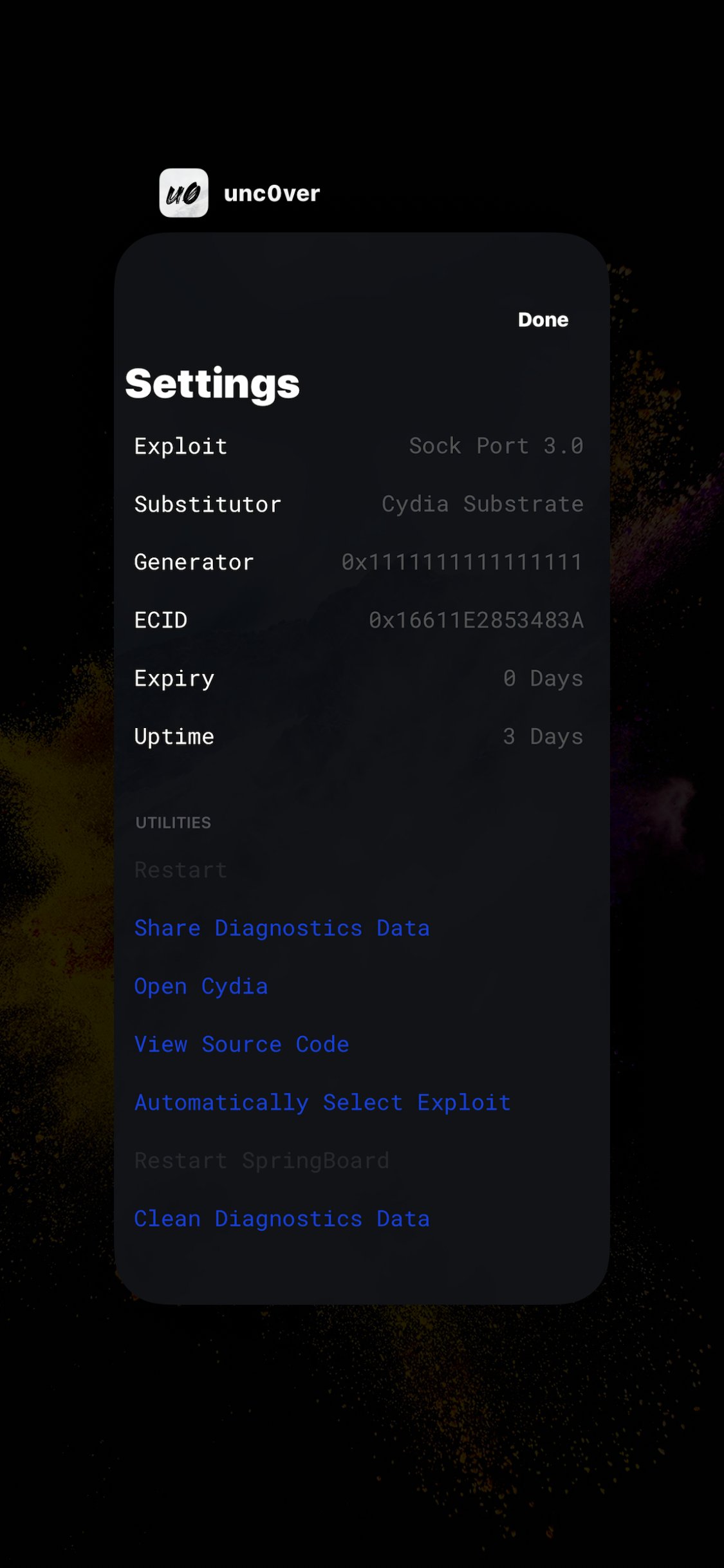Image resolution: width=724 pixels, height=1568 pixels.
Task: Edit the Generator value 0x1111111111111111
Action: 462,563
